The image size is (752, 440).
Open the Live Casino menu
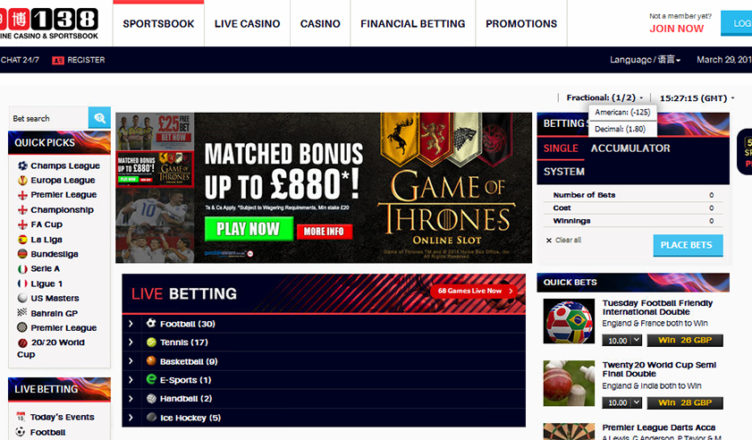247,24
